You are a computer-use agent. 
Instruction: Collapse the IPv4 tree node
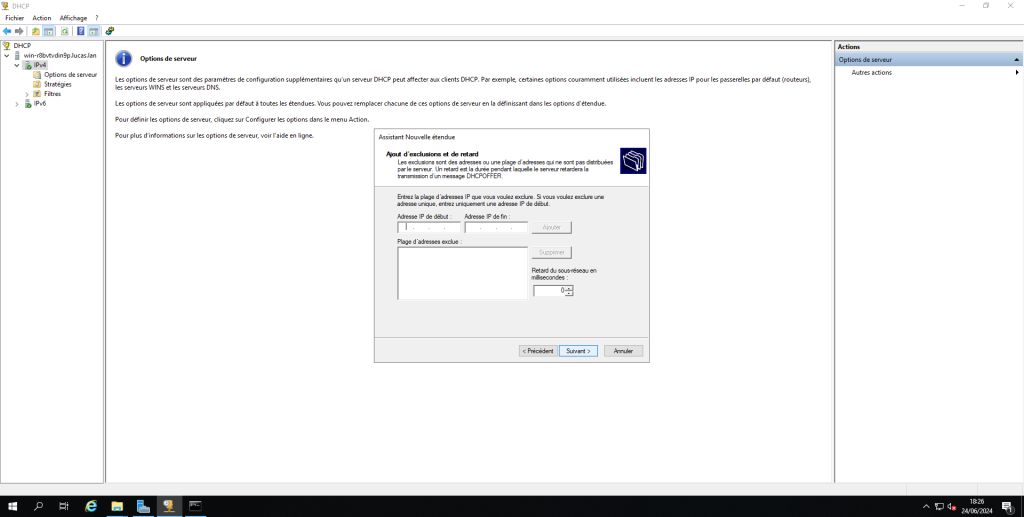pyautogui.click(x=17, y=65)
